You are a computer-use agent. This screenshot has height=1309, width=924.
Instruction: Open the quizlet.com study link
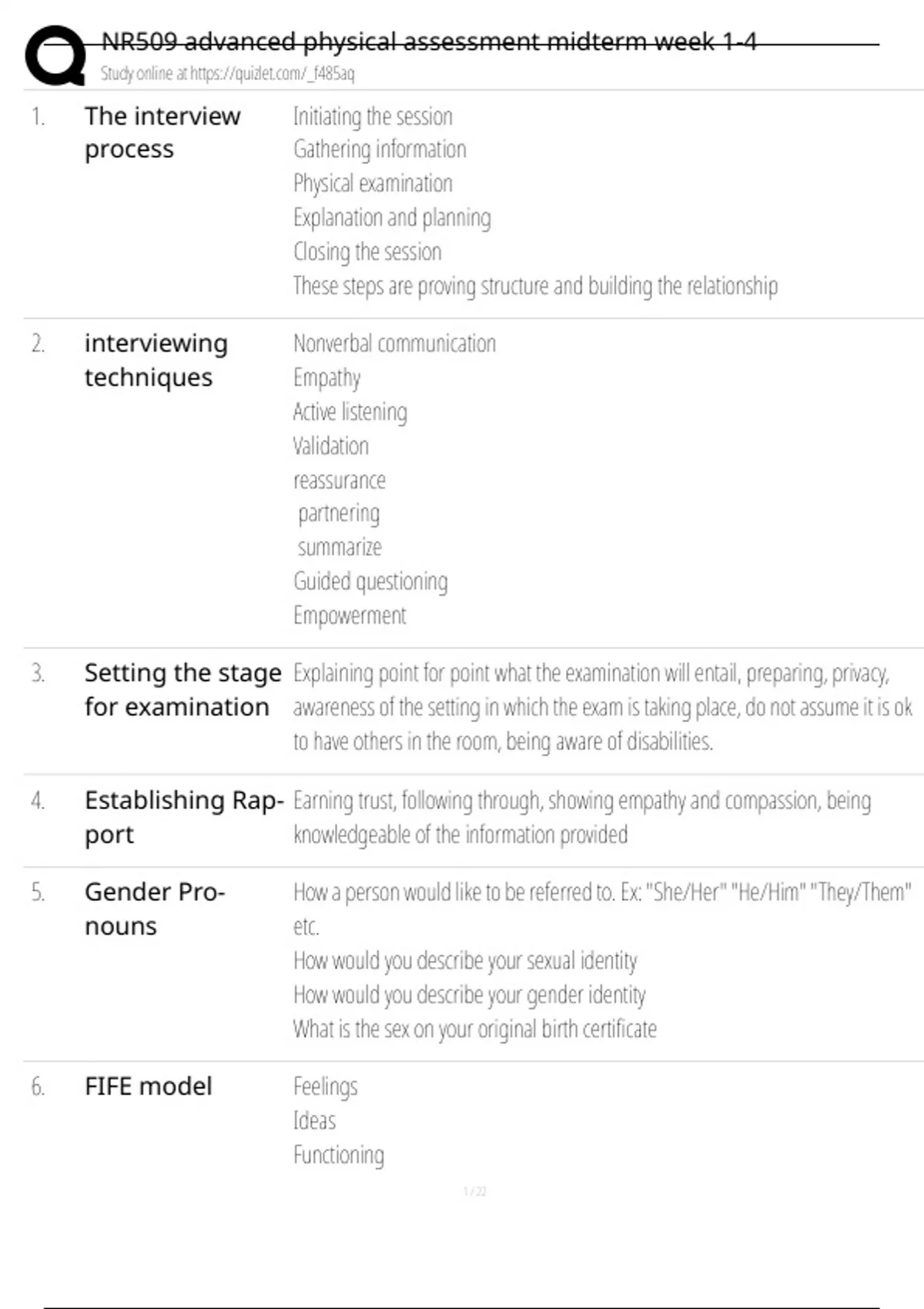pos(227,74)
